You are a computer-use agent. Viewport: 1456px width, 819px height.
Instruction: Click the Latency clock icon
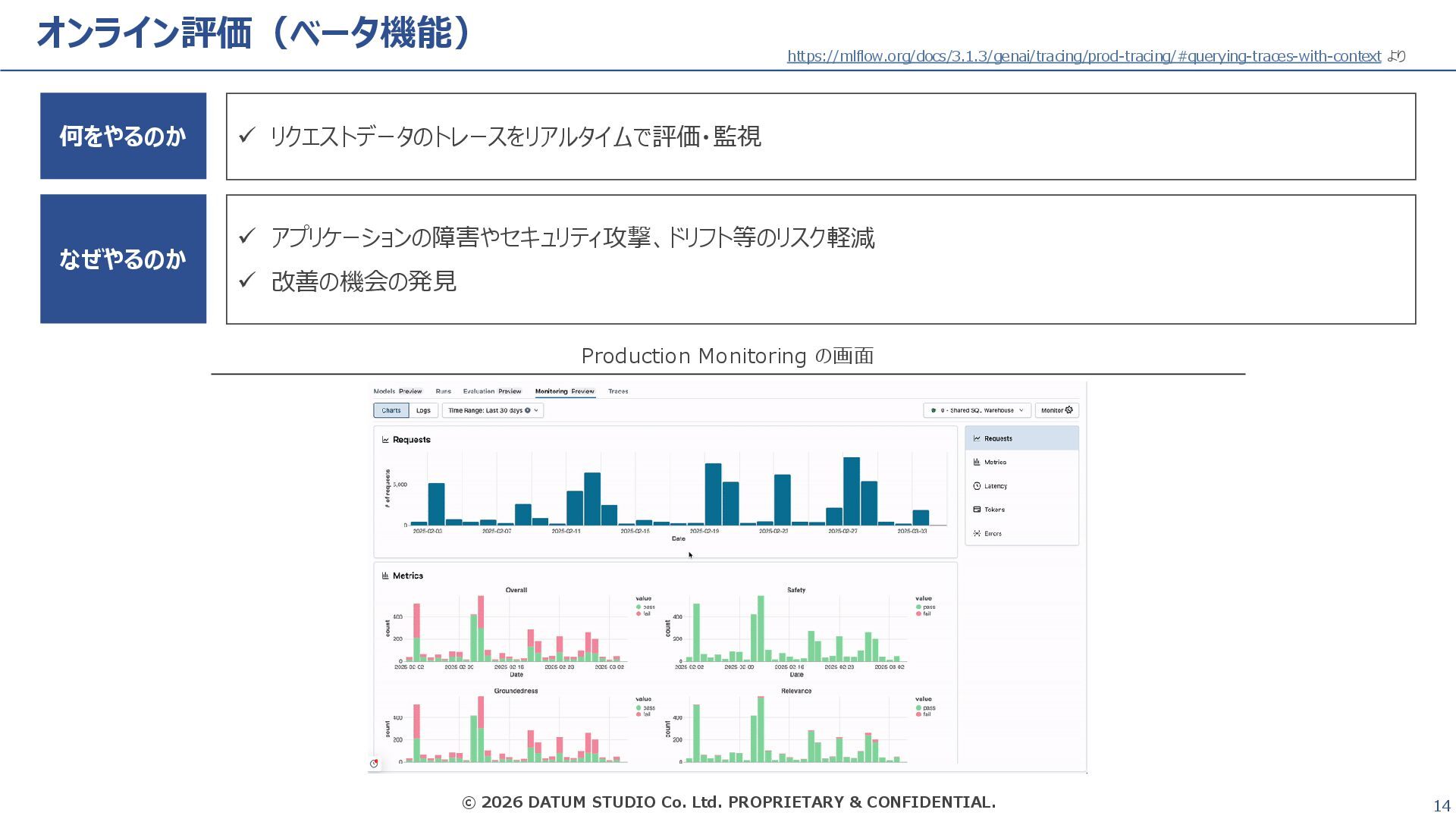pyautogui.click(x=977, y=486)
